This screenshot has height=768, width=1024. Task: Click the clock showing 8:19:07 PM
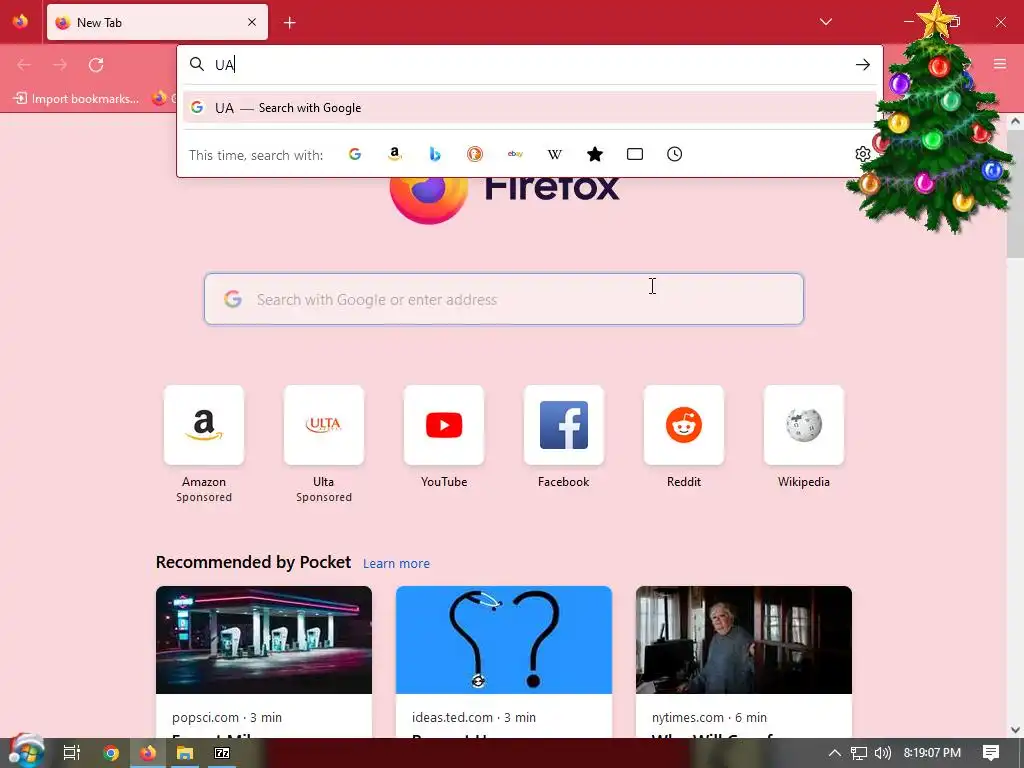coord(932,753)
